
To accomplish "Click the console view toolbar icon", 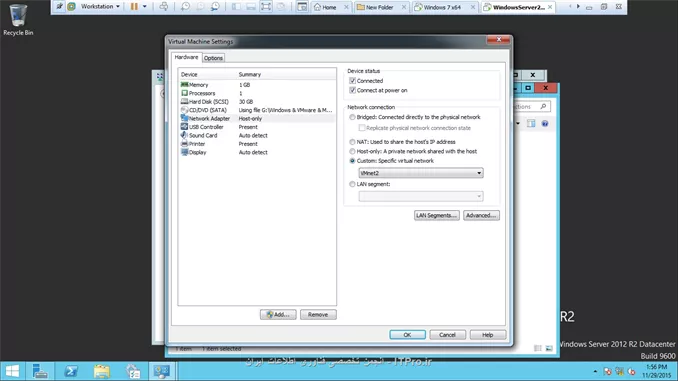I will (302, 6).
